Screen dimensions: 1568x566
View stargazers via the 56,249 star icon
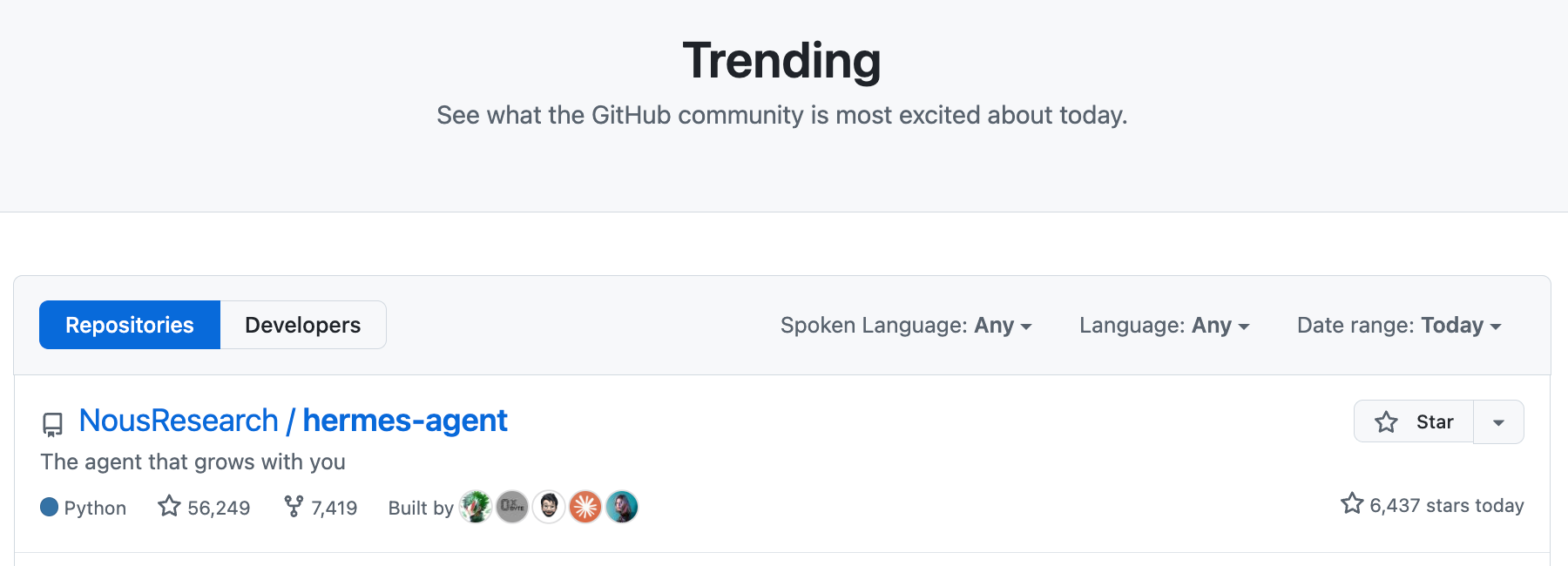(169, 506)
